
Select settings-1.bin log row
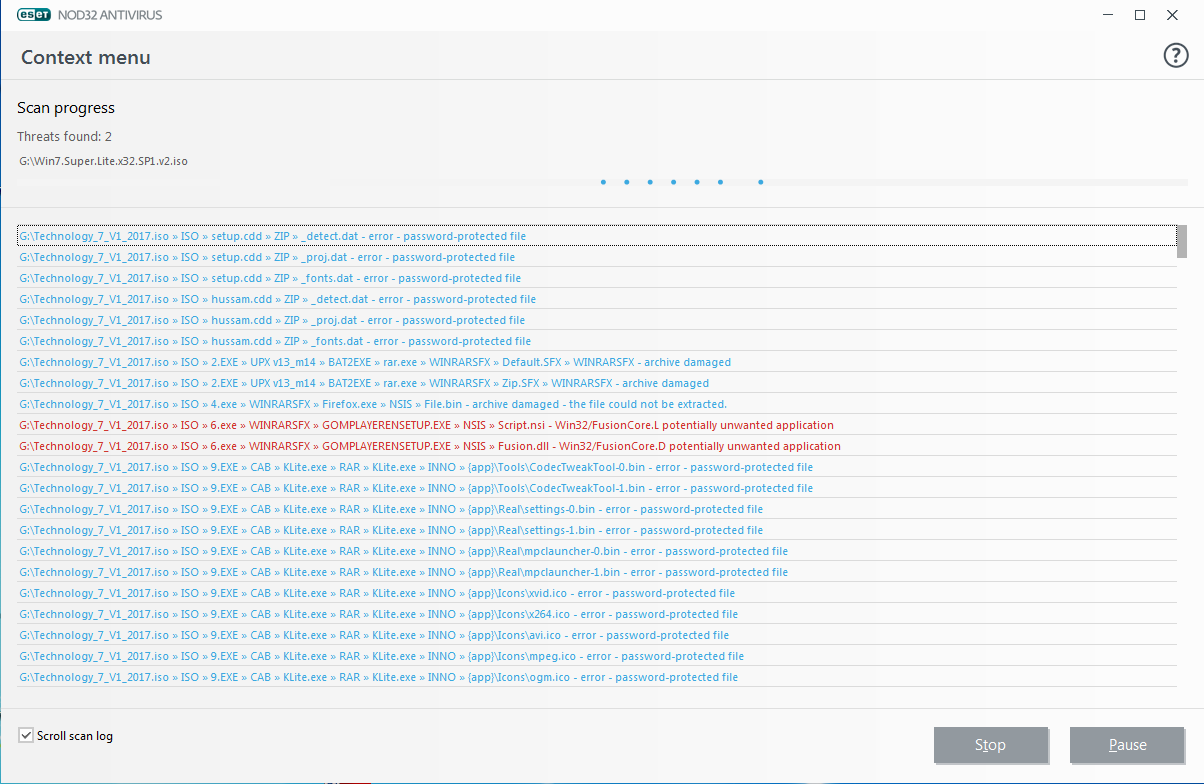[x=596, y=530]
